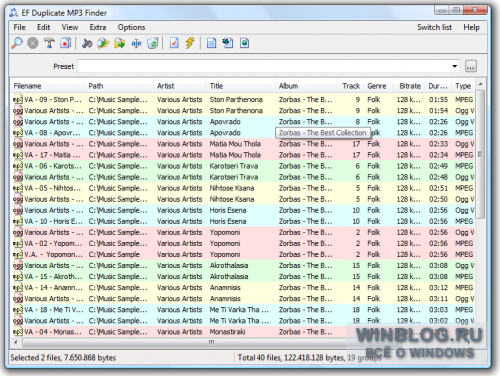This screenshot has height=376, width=500.
Task: Click mp3 icon of 'V.A. - Yopomon...'
Action: pyautogui.click(x=18, y=254)
